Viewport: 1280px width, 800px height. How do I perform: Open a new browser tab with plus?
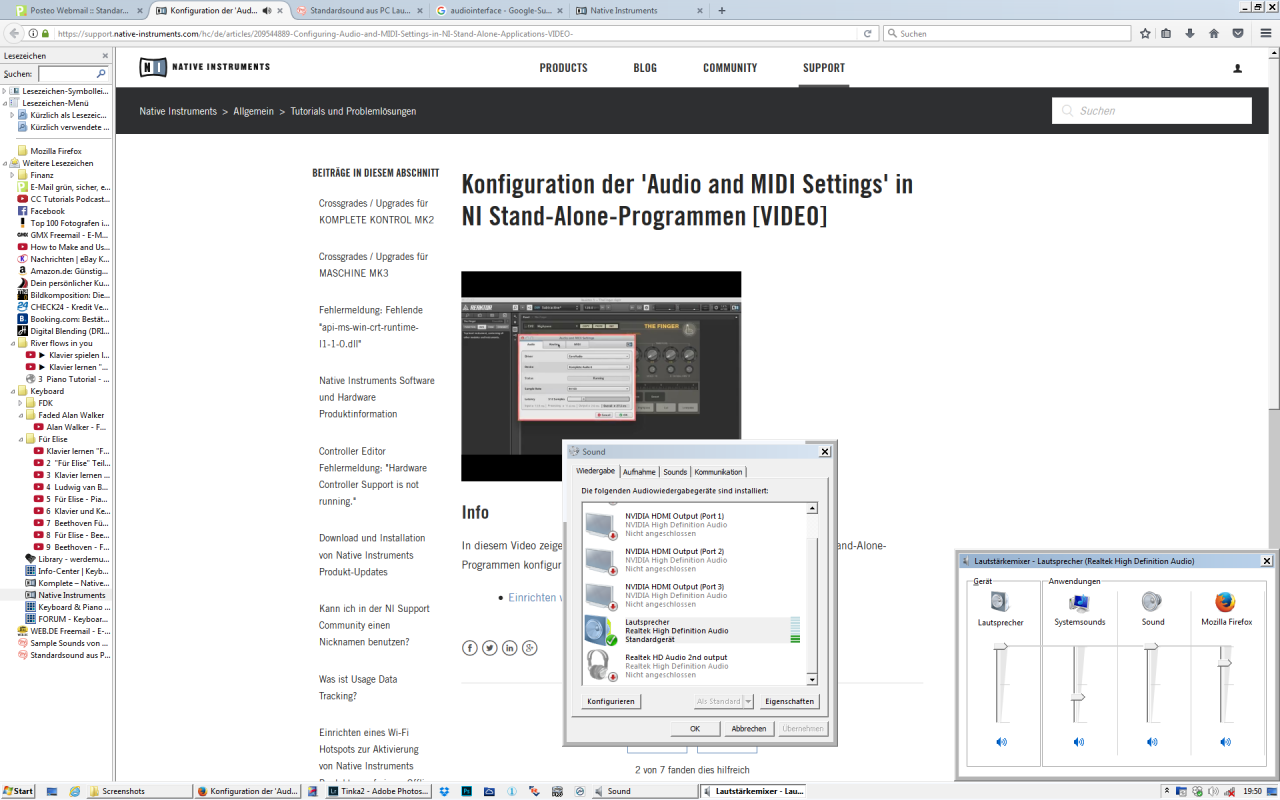coord(722,10)
